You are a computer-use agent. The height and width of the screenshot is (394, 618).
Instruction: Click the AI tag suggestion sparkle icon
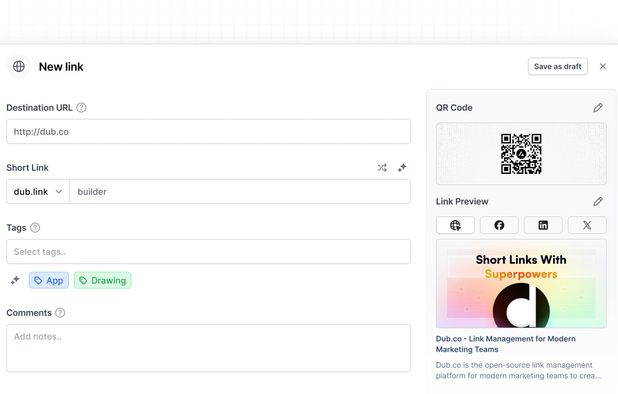point(15,281)
